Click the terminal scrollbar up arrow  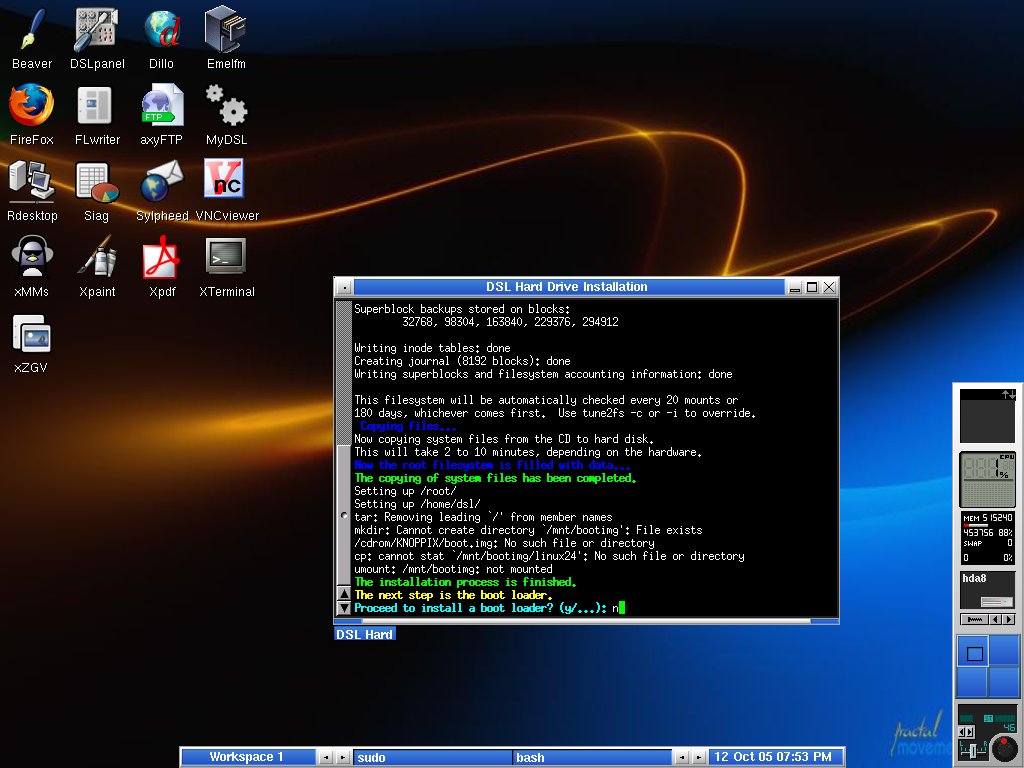[344, 594]
